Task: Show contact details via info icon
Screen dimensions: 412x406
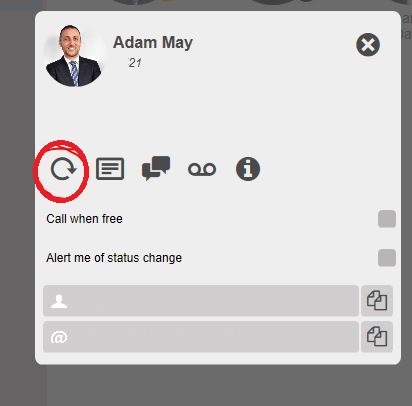Action: tap(248, 169)
